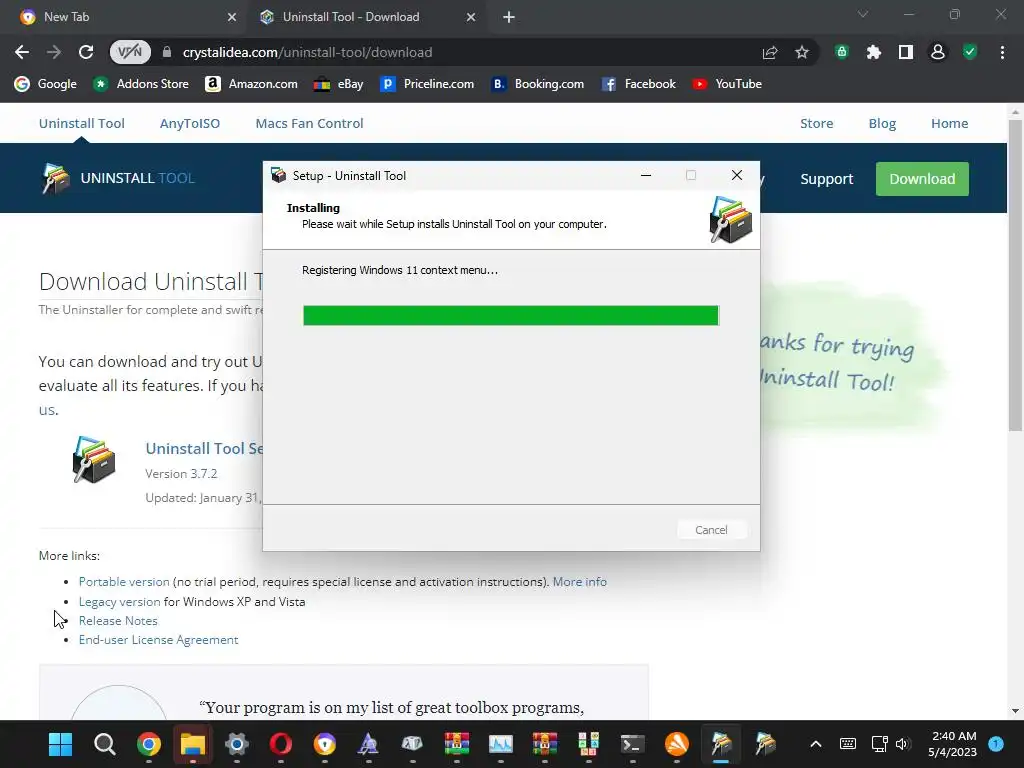Open Chrome from the taskbar
This screenshot has width=1024, height=768.
coord(149,744)
